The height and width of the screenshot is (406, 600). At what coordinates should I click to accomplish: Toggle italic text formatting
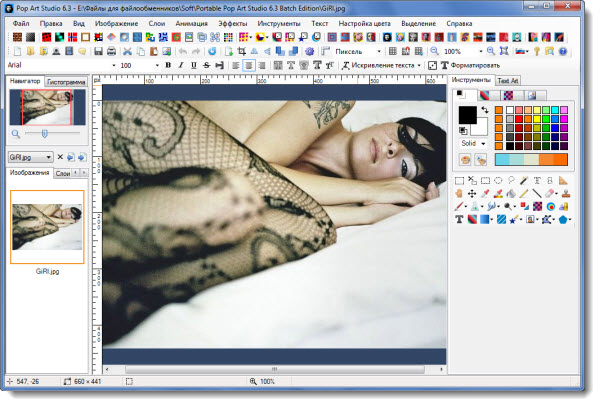(x=180, y=65)
